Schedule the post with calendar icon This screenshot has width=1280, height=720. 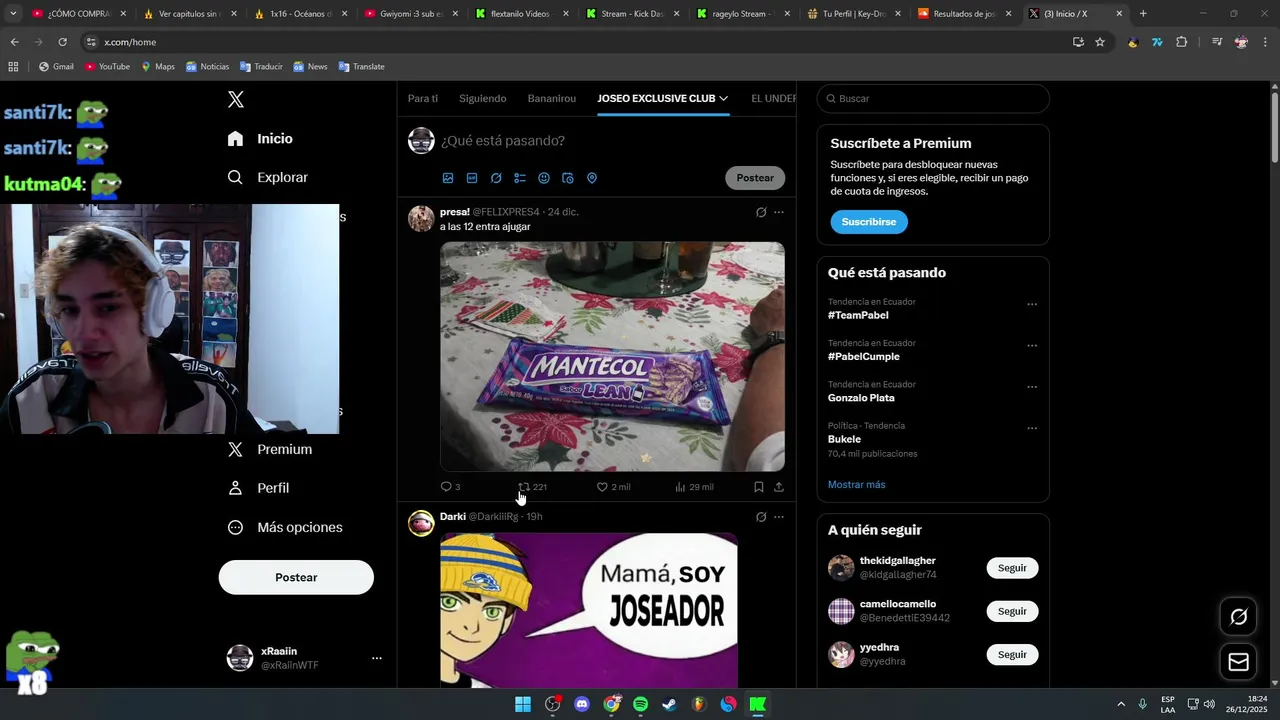pyautogui.click(x=568, y=178)
